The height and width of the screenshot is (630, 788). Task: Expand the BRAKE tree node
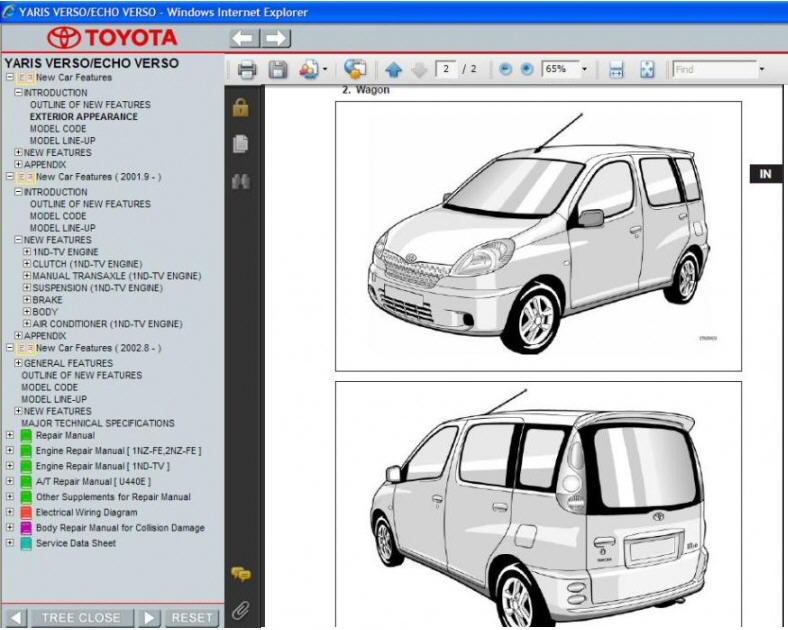(x=27, y=300)
